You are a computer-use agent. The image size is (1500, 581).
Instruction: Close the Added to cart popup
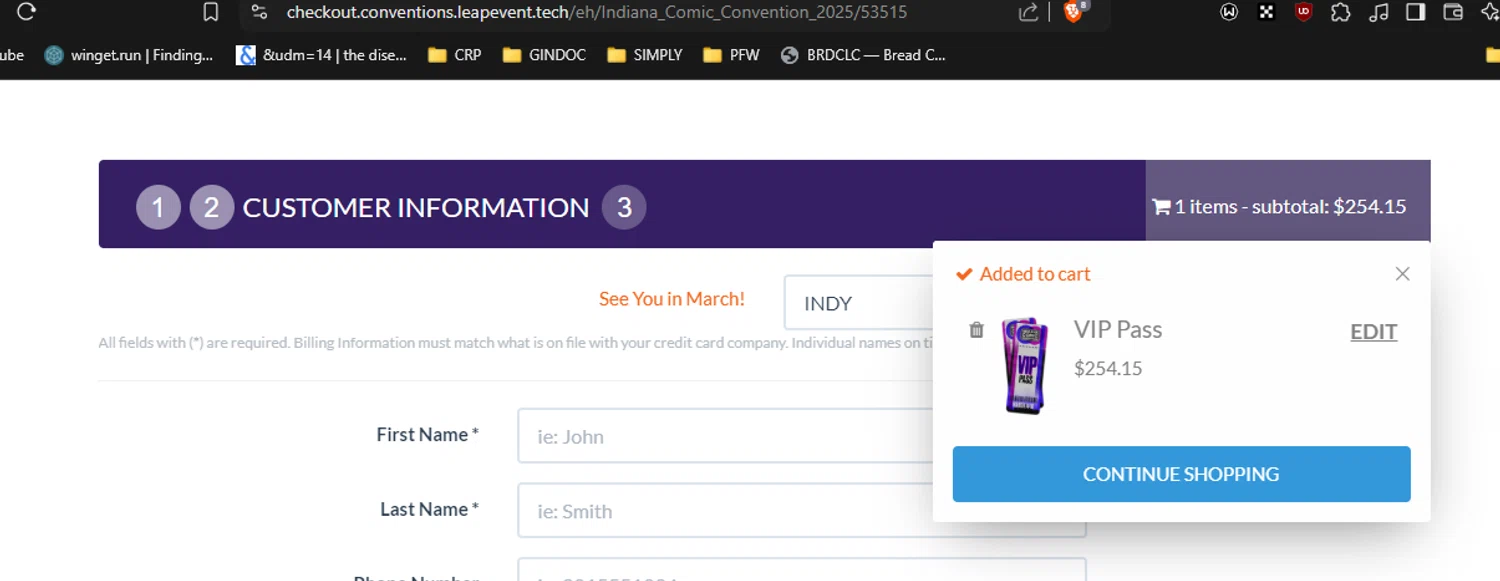(1402, 274)
